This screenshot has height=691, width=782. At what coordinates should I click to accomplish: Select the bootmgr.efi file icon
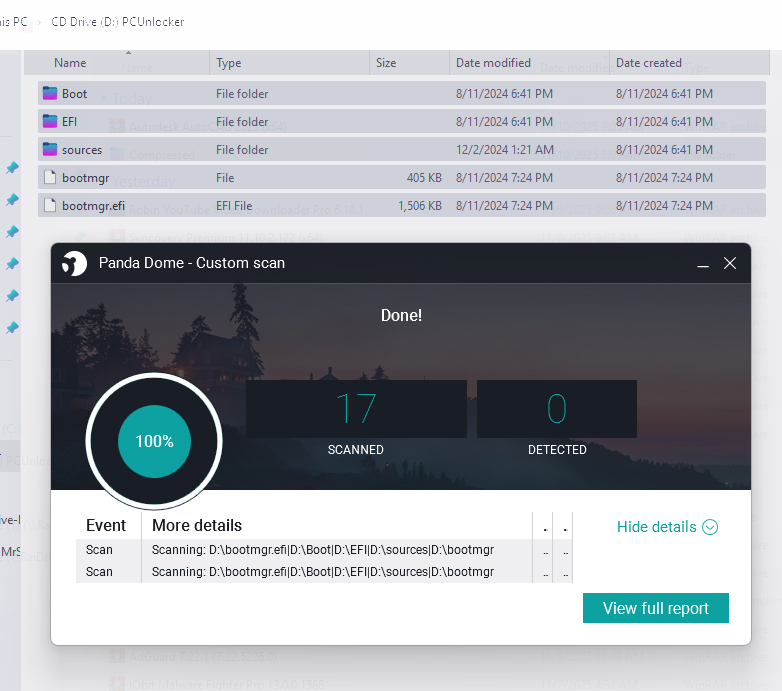[x=50, y=205]
